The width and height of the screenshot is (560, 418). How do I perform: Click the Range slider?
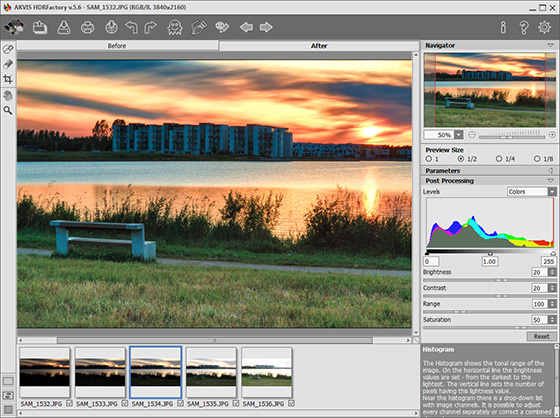(489, 312)
